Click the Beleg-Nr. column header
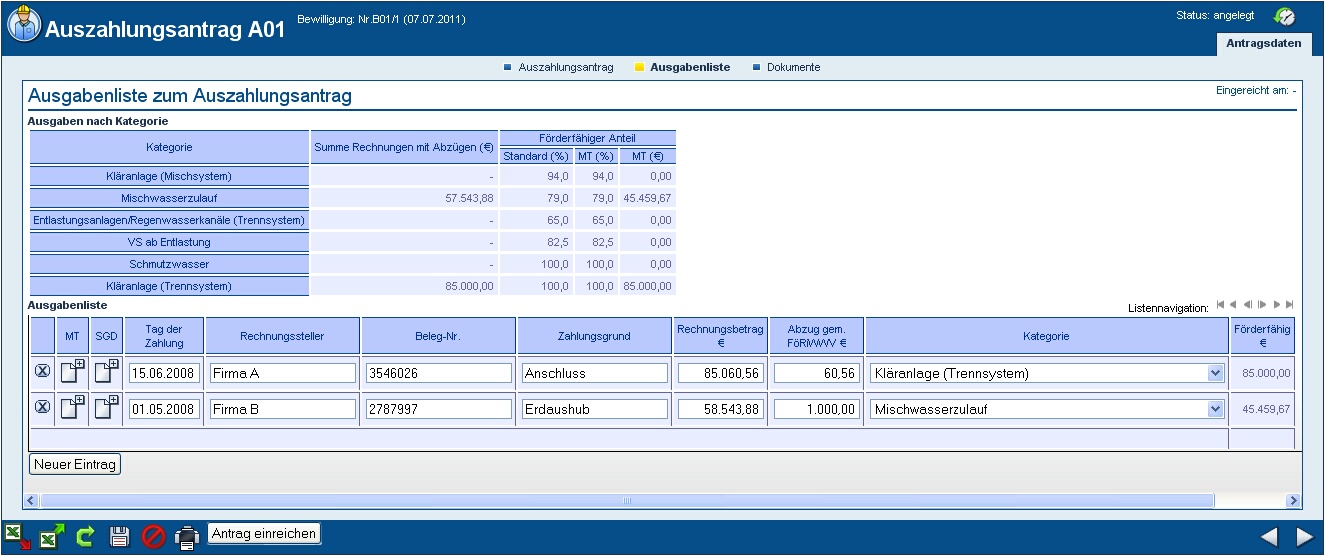 439,336
